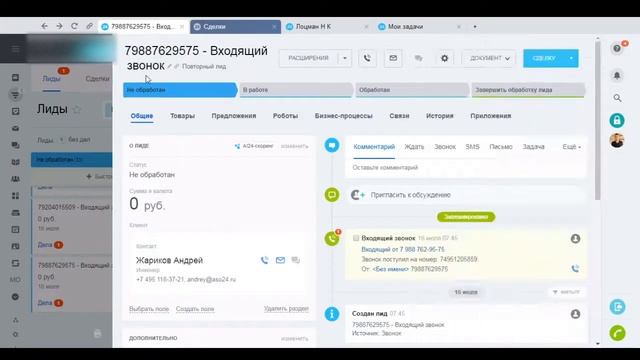Click the blue СДЕЛКУ button
The image size is (640, 360).
point(544,58)
